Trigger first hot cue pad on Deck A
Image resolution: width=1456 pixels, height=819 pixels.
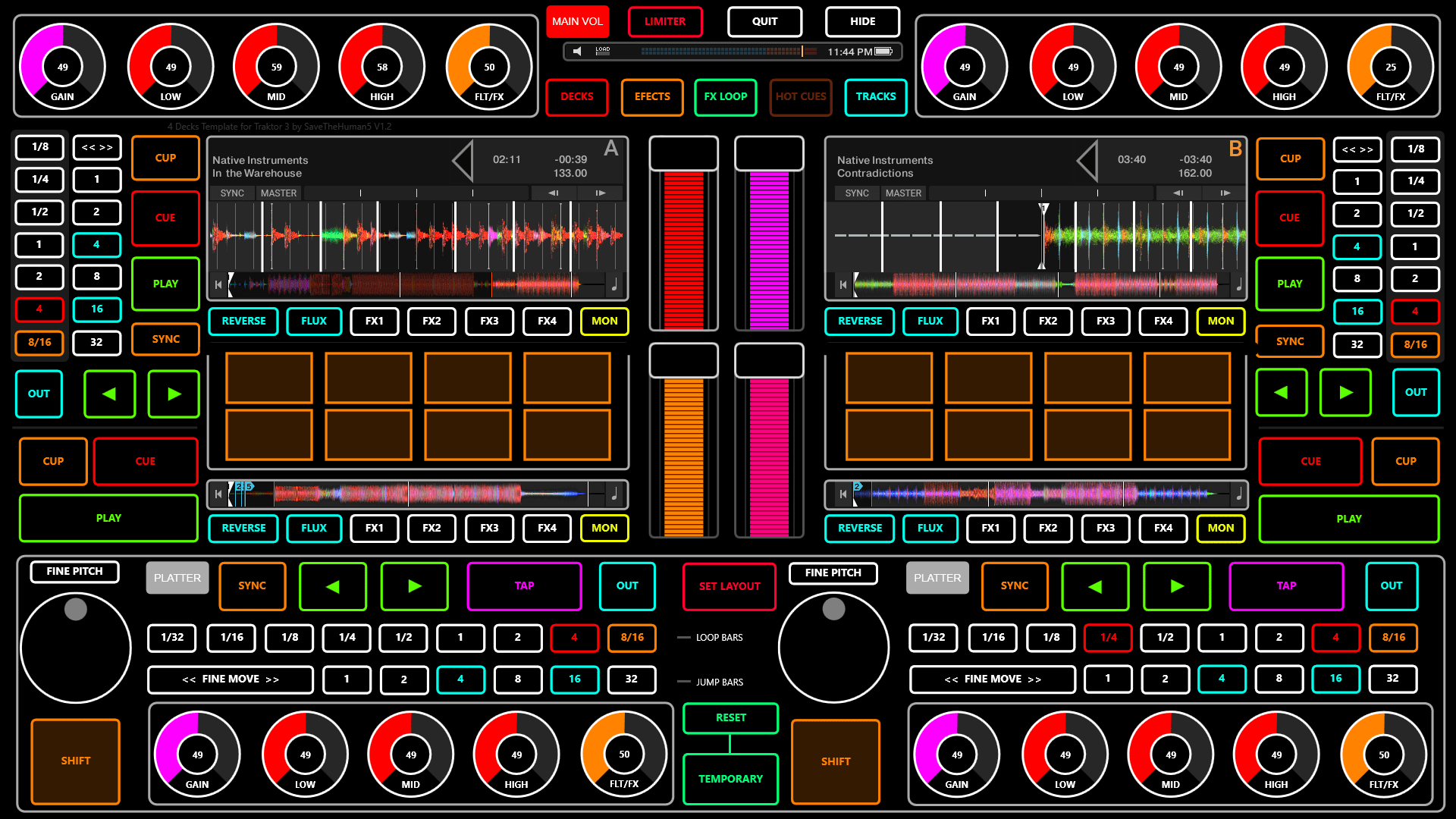[x=269, y=378]
